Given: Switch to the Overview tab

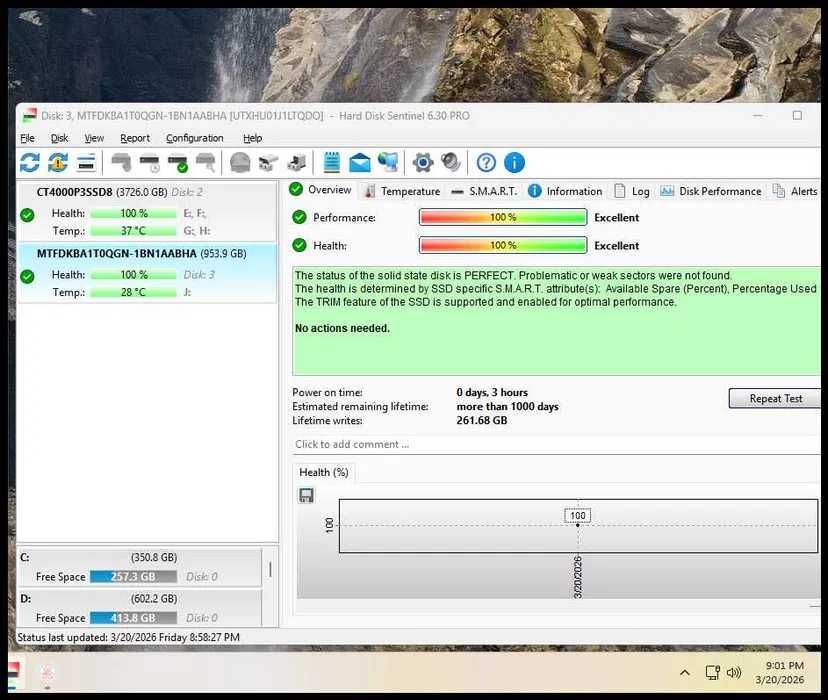Looking at the screenshot, I should click(321, 190).
